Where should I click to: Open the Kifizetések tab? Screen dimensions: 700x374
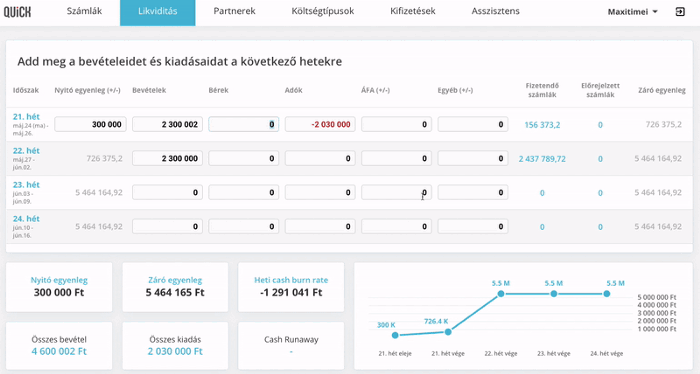[x=413, y=12]
